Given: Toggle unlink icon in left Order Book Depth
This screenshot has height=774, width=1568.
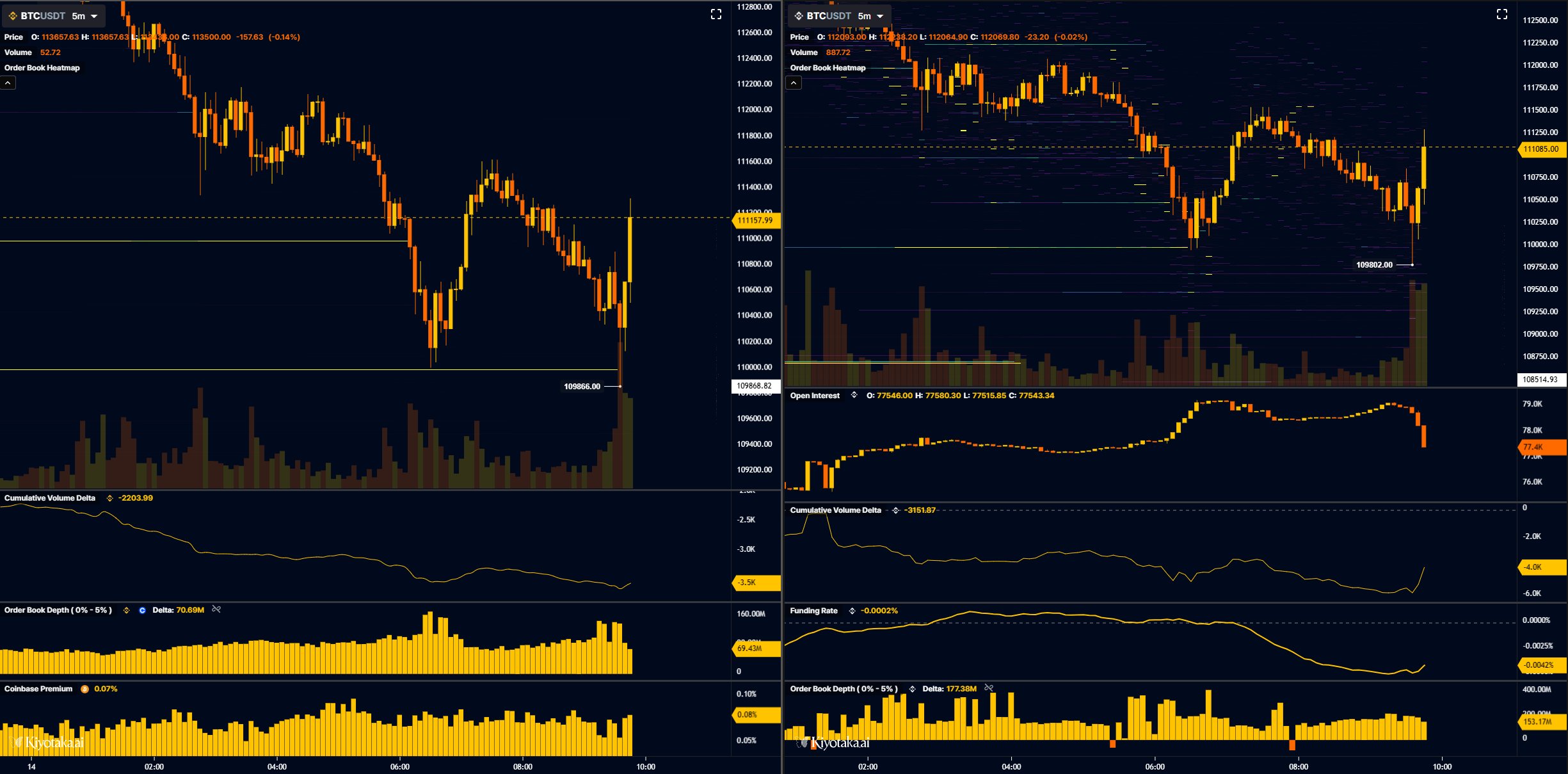Looking at the screenshot, I should (216, 609).
